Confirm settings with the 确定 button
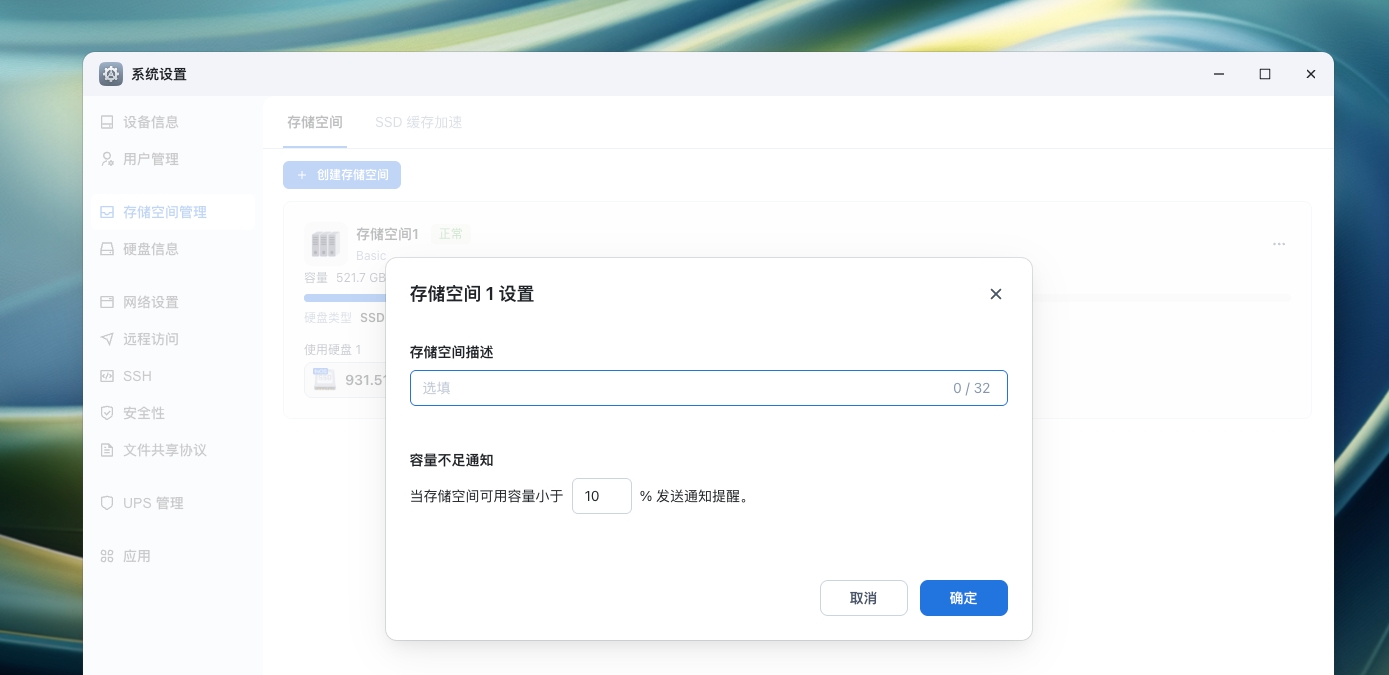This screenshot has height=675, width=1389. (x=964, y=598)
